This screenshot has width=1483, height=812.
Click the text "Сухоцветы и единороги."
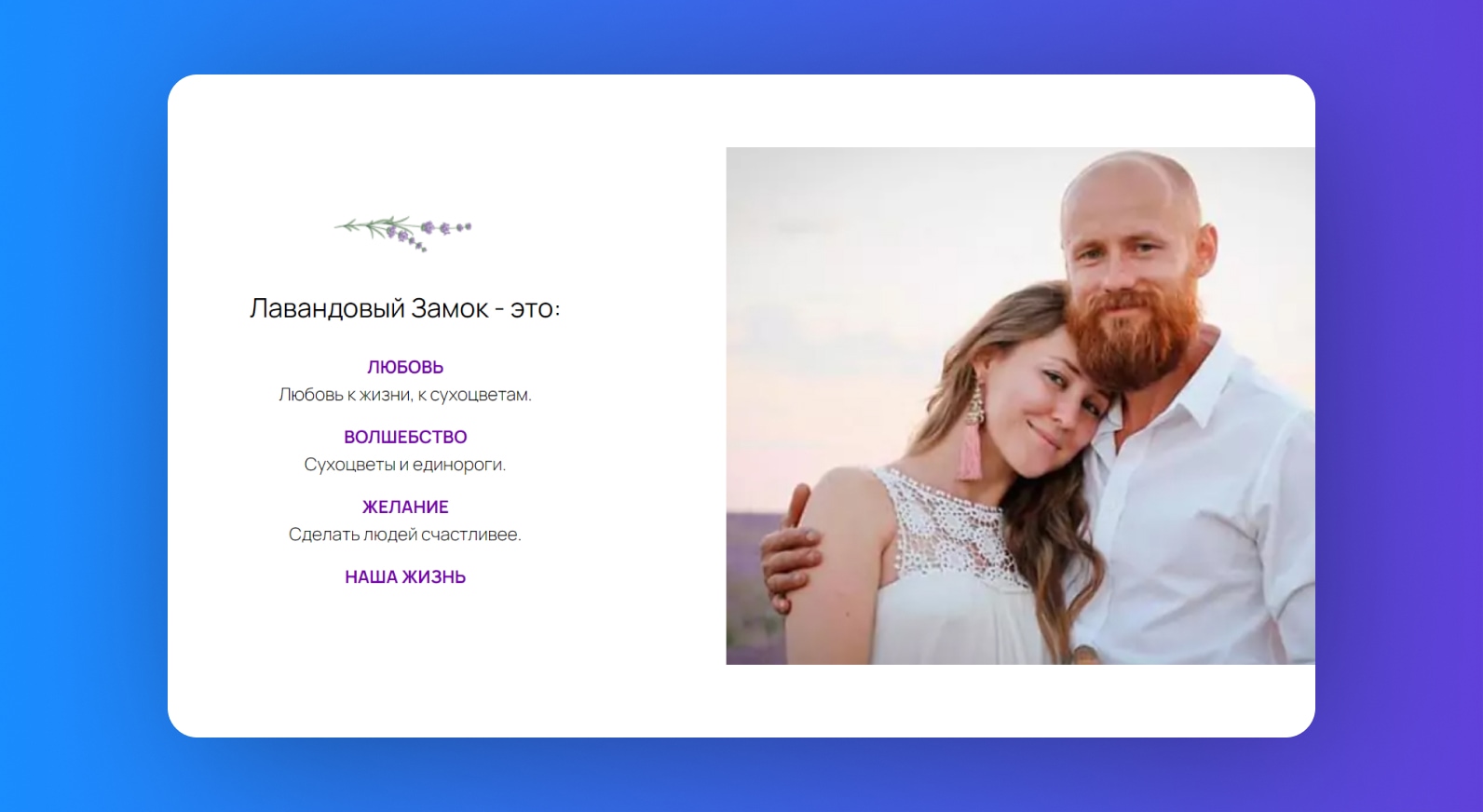(405, 465)
